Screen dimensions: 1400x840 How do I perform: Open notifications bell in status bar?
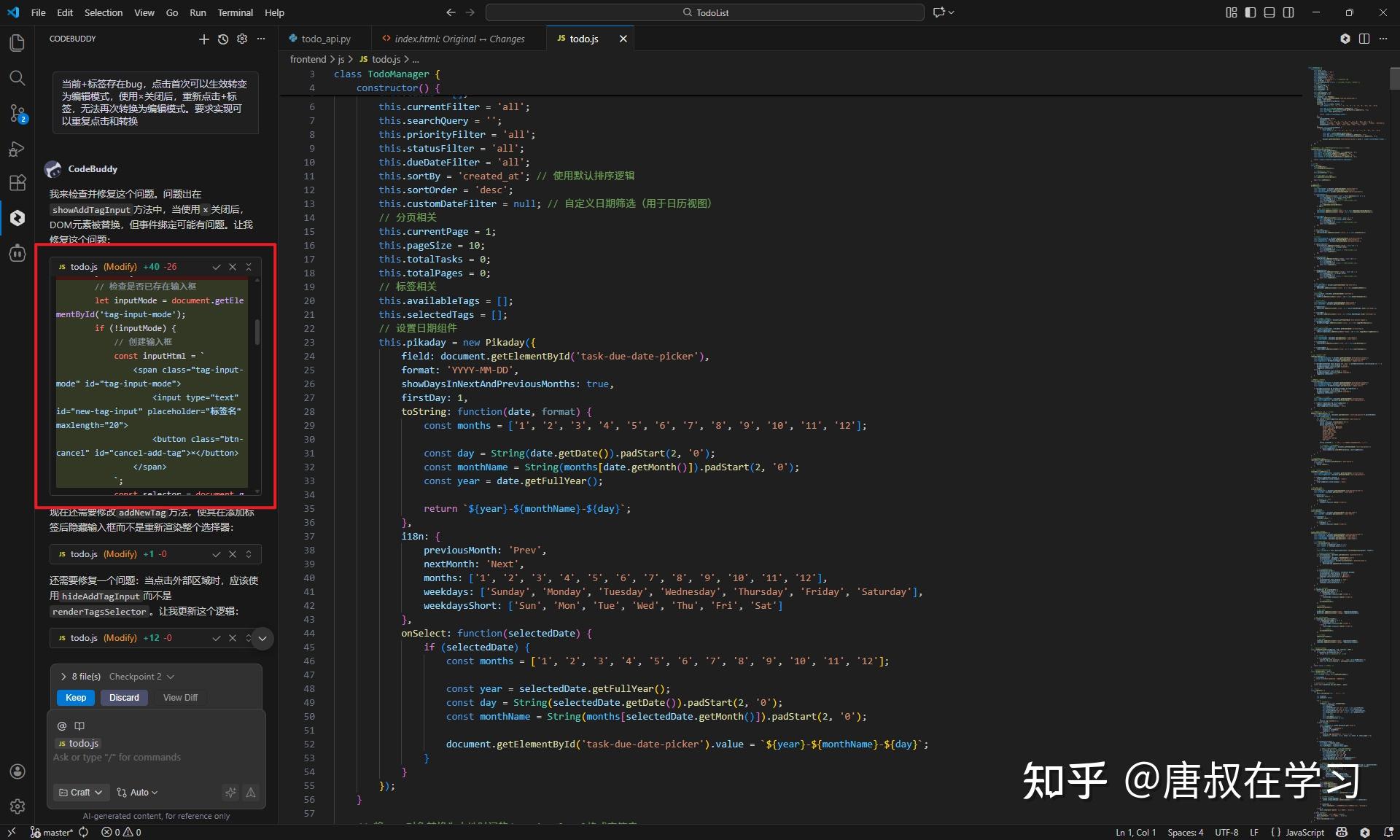point(1388,832)
